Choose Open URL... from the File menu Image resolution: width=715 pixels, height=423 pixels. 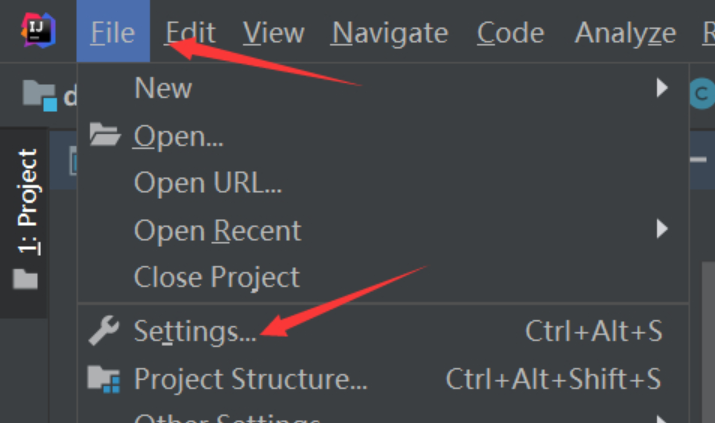[208, 183]
